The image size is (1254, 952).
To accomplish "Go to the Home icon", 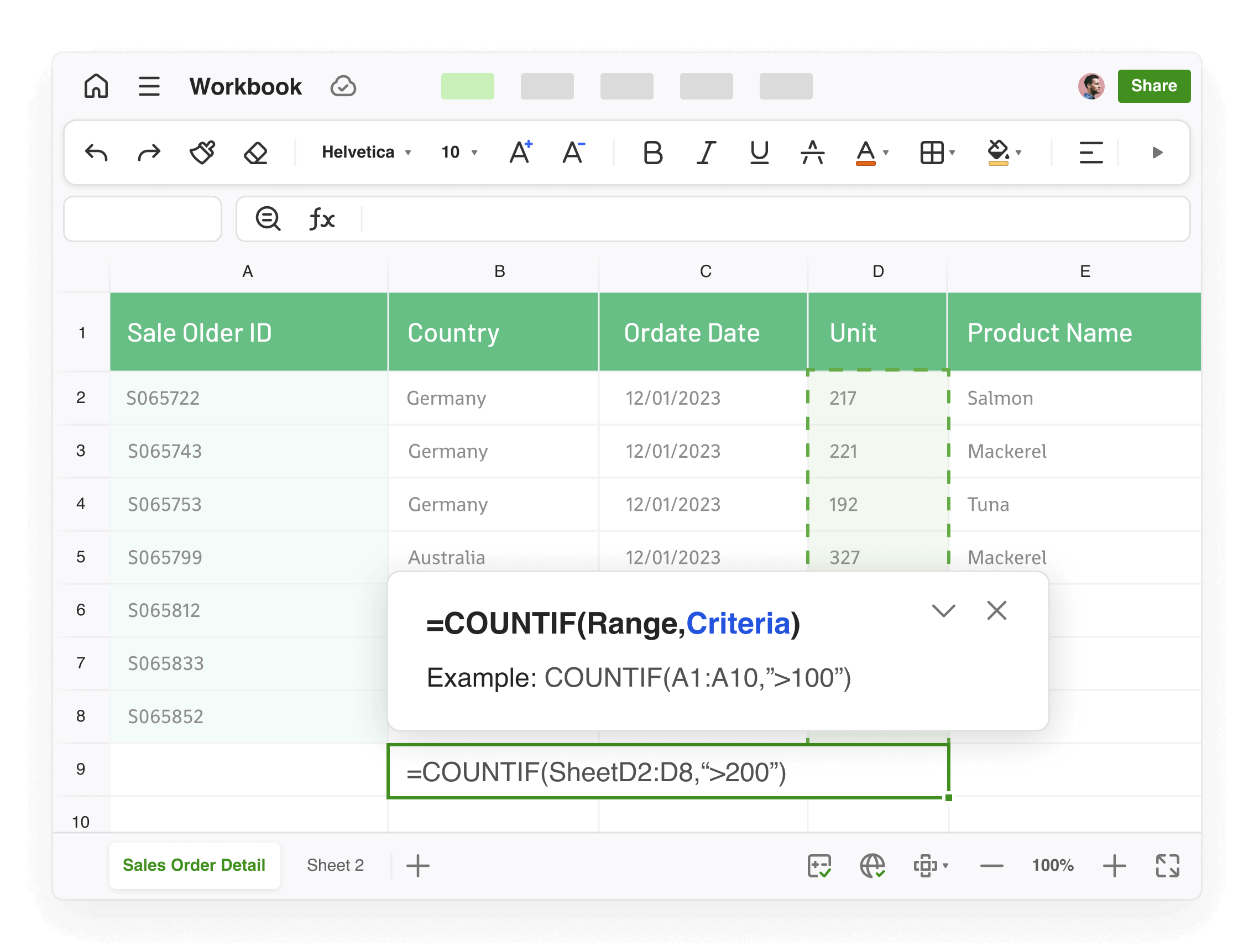I will tap(96, 86).
